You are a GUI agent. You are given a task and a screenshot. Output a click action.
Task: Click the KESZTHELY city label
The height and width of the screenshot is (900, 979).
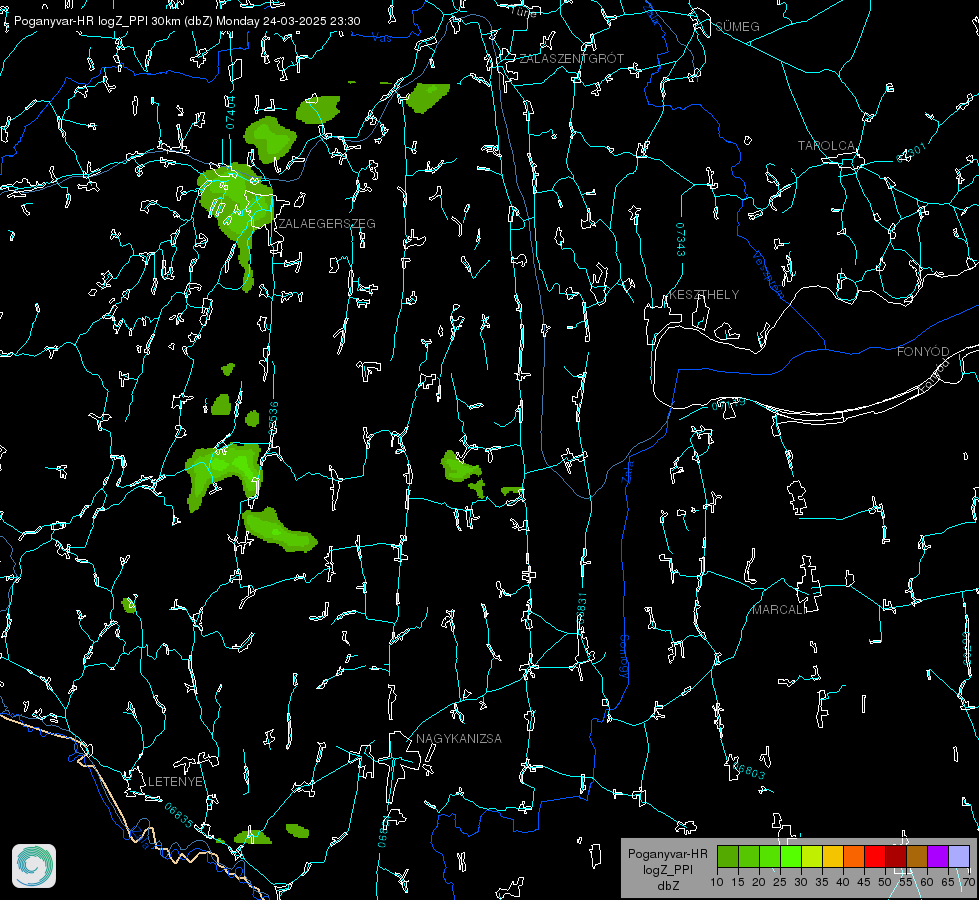pos(704,294)
